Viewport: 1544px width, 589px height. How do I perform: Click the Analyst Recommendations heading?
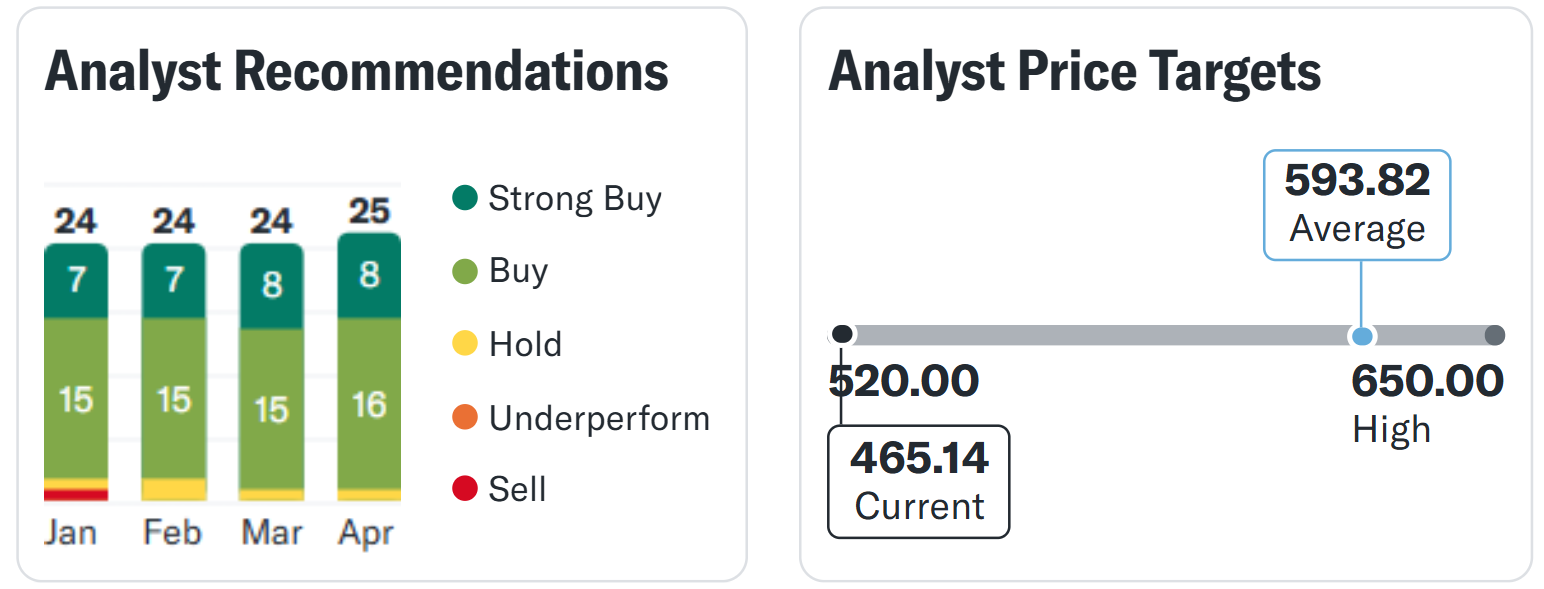(357, 72)
